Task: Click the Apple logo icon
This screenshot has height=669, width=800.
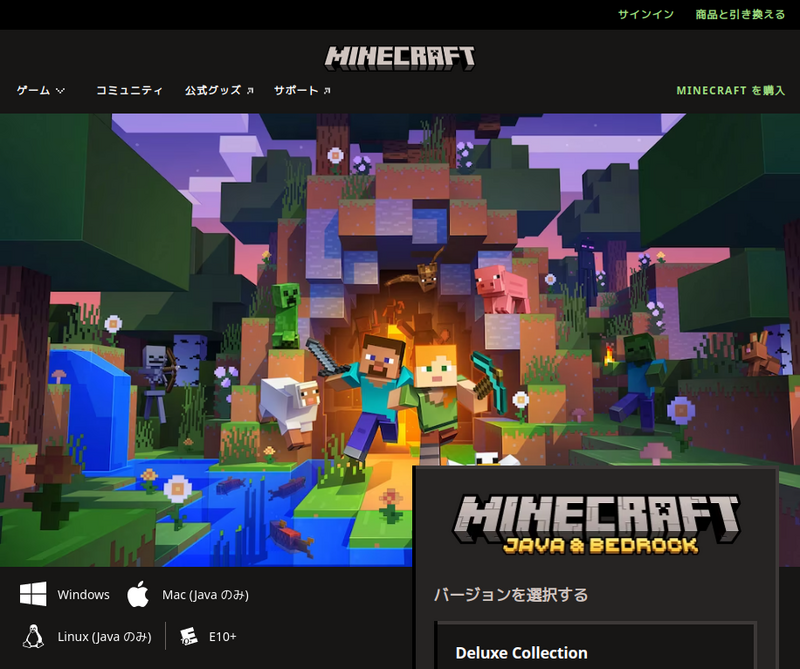Action: click(x=138, y=593)
